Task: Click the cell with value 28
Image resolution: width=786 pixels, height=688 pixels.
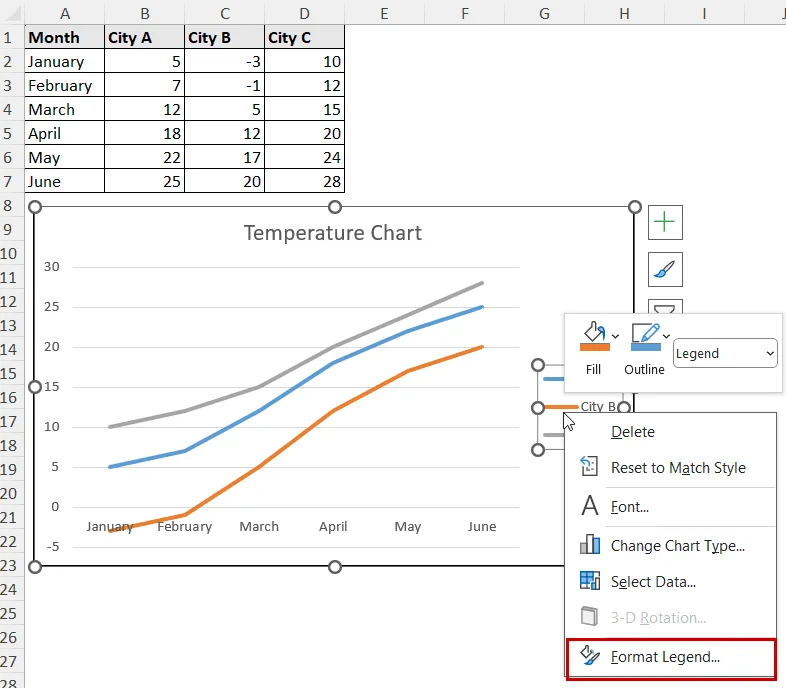Action: coord(305,182)
